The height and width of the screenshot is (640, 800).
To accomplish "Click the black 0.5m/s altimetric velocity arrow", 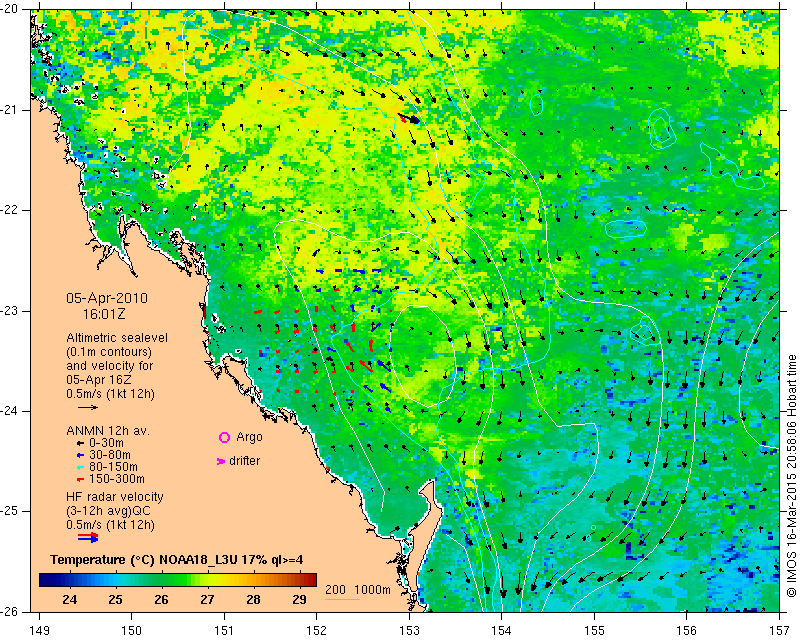I will pos(88,407).
